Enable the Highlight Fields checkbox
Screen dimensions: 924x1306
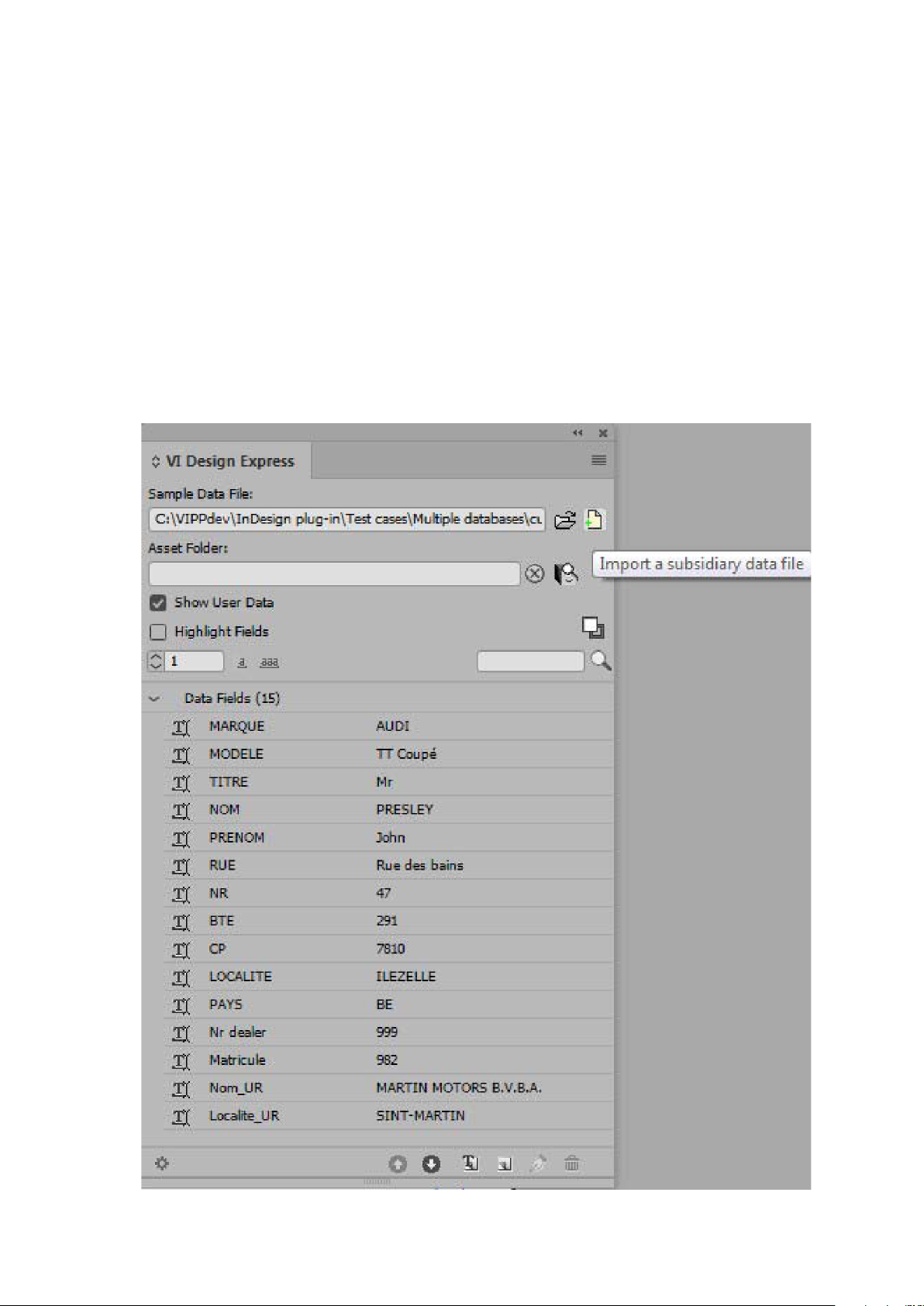[158, 632]
